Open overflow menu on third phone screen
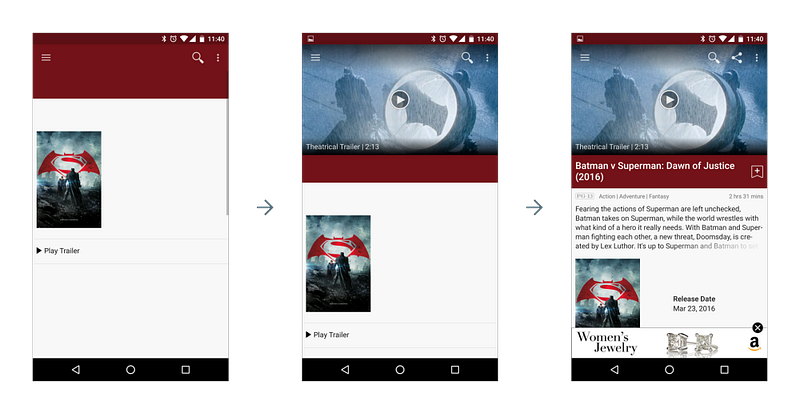 click(x=757, y=58)
